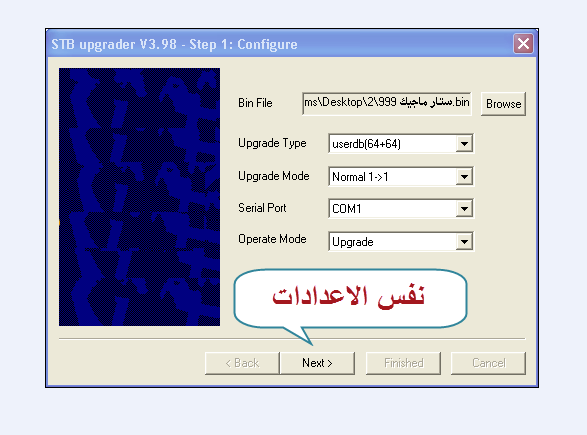The height and width of the screenshot is (435, 587).
Task: Click the Upgrade Type label
Action: click(272, 143)
